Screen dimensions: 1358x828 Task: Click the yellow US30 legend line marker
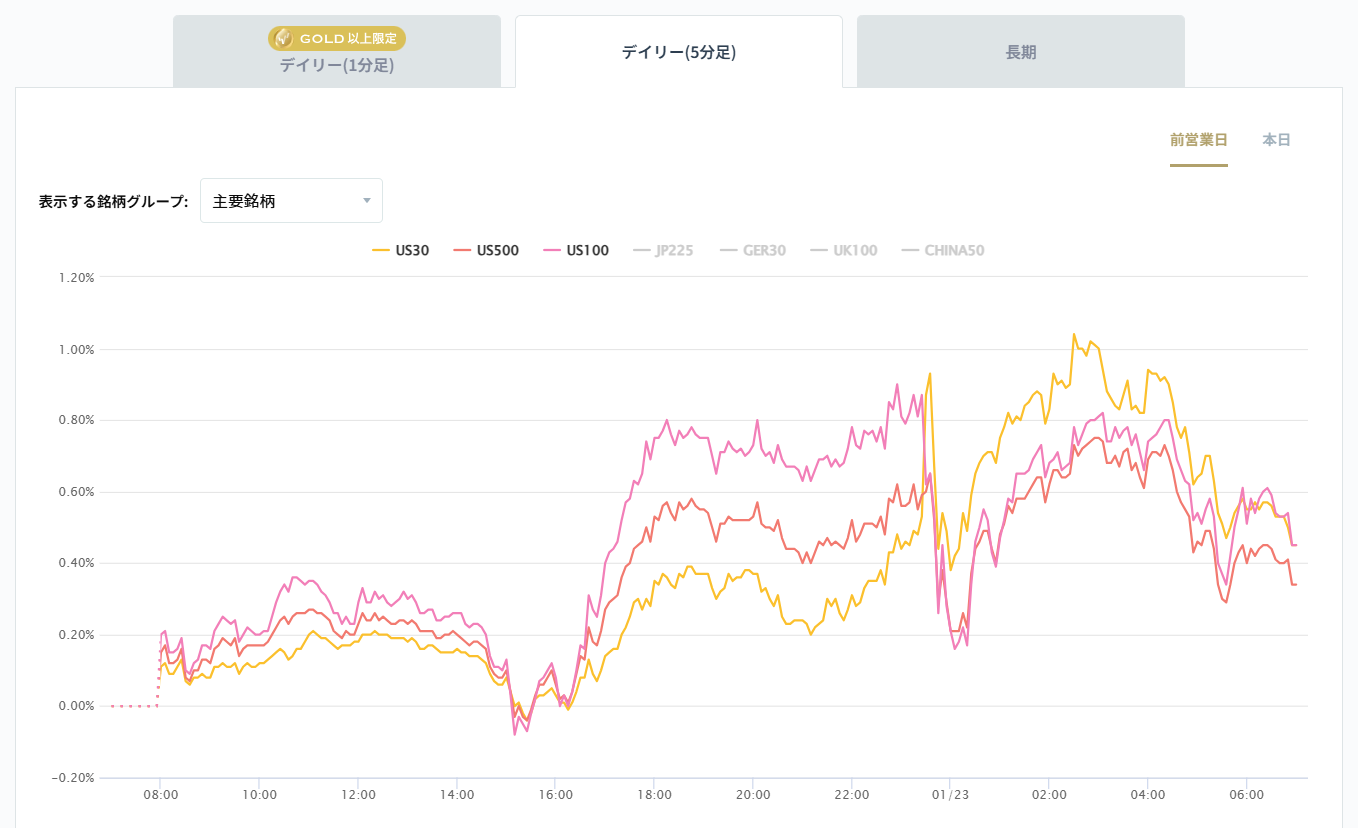[380, 250]
